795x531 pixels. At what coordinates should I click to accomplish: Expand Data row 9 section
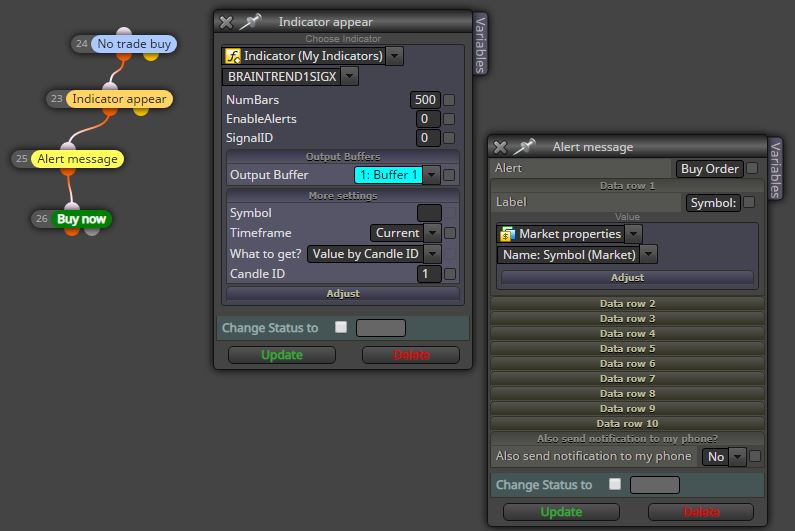coord(627,408)
